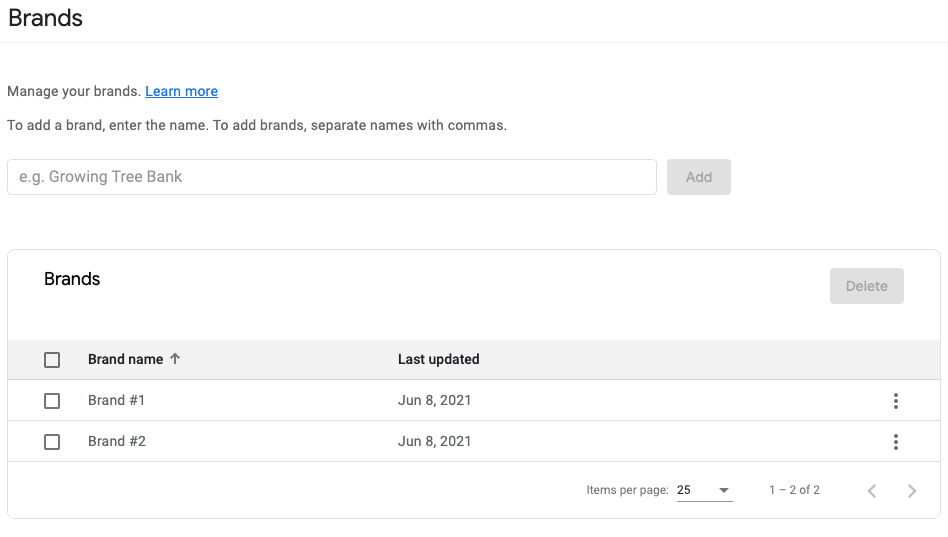The height and width of the screenshot is (537, 948).
Task: Select the Brand #1 name cell
Action: tap(116, 400)
